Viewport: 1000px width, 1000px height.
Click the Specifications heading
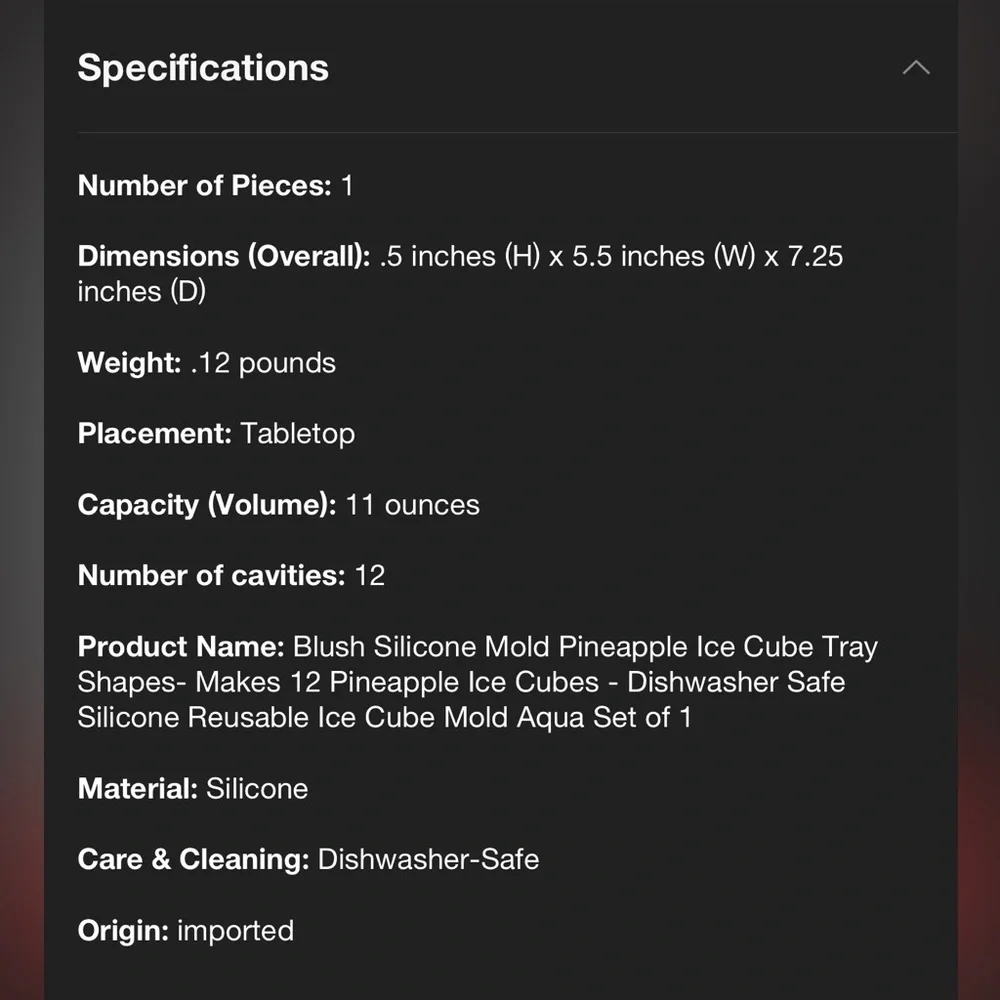[203, 68]
